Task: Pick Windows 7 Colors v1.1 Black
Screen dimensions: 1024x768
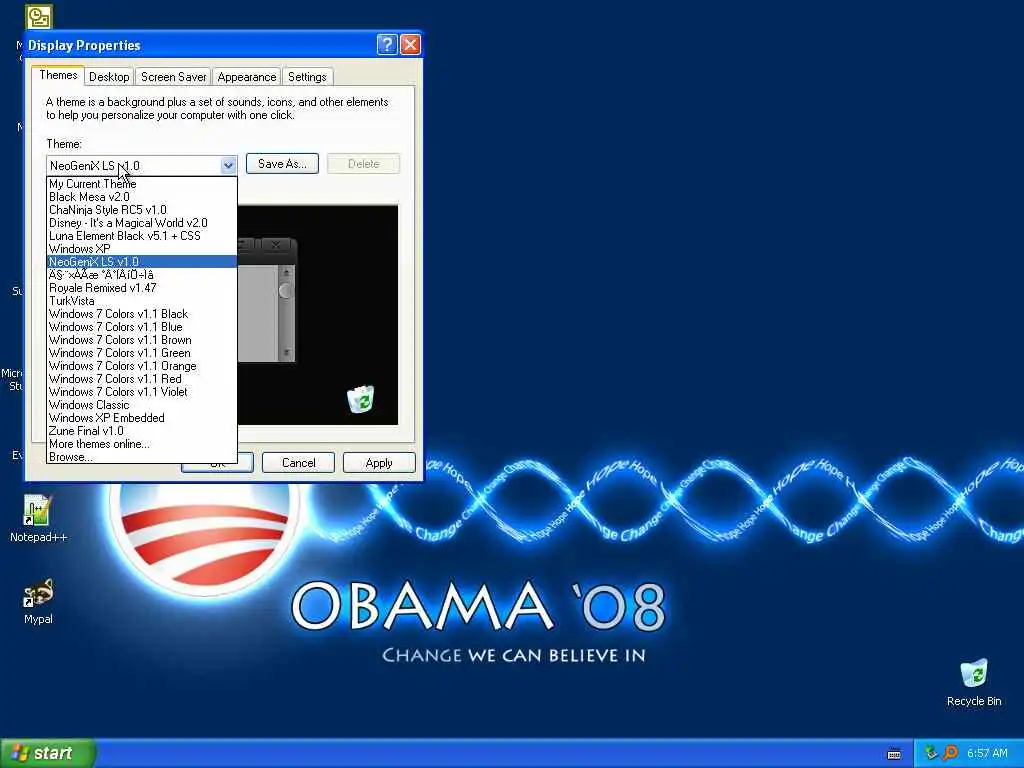Action: (x=142, y=314)
